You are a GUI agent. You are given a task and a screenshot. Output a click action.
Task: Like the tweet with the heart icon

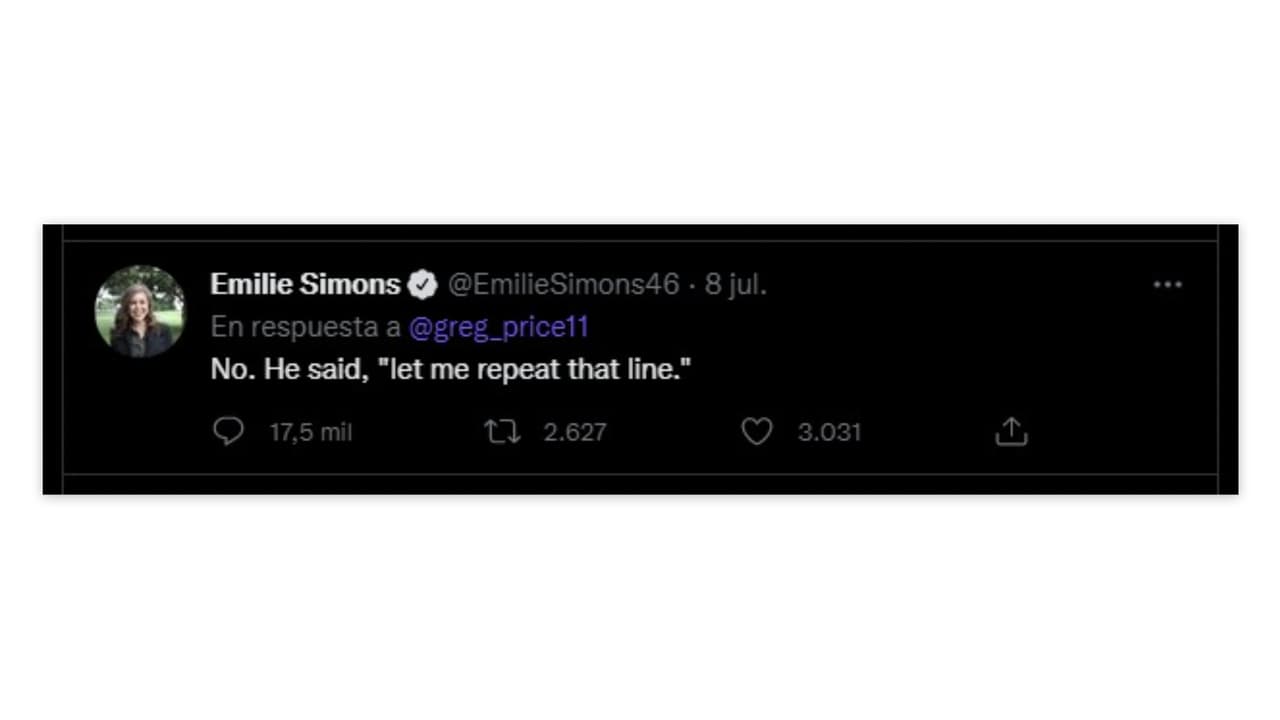(x=756, y=432)
